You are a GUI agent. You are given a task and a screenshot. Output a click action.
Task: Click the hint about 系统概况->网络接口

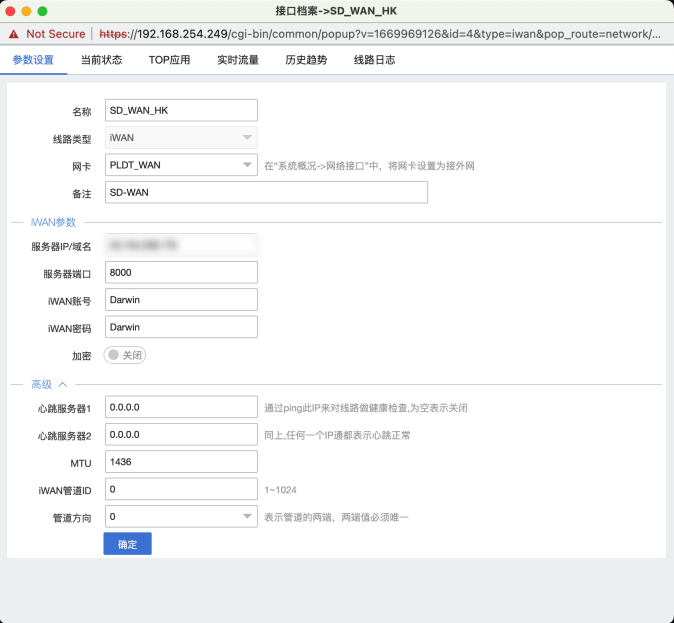pos(369,166)
